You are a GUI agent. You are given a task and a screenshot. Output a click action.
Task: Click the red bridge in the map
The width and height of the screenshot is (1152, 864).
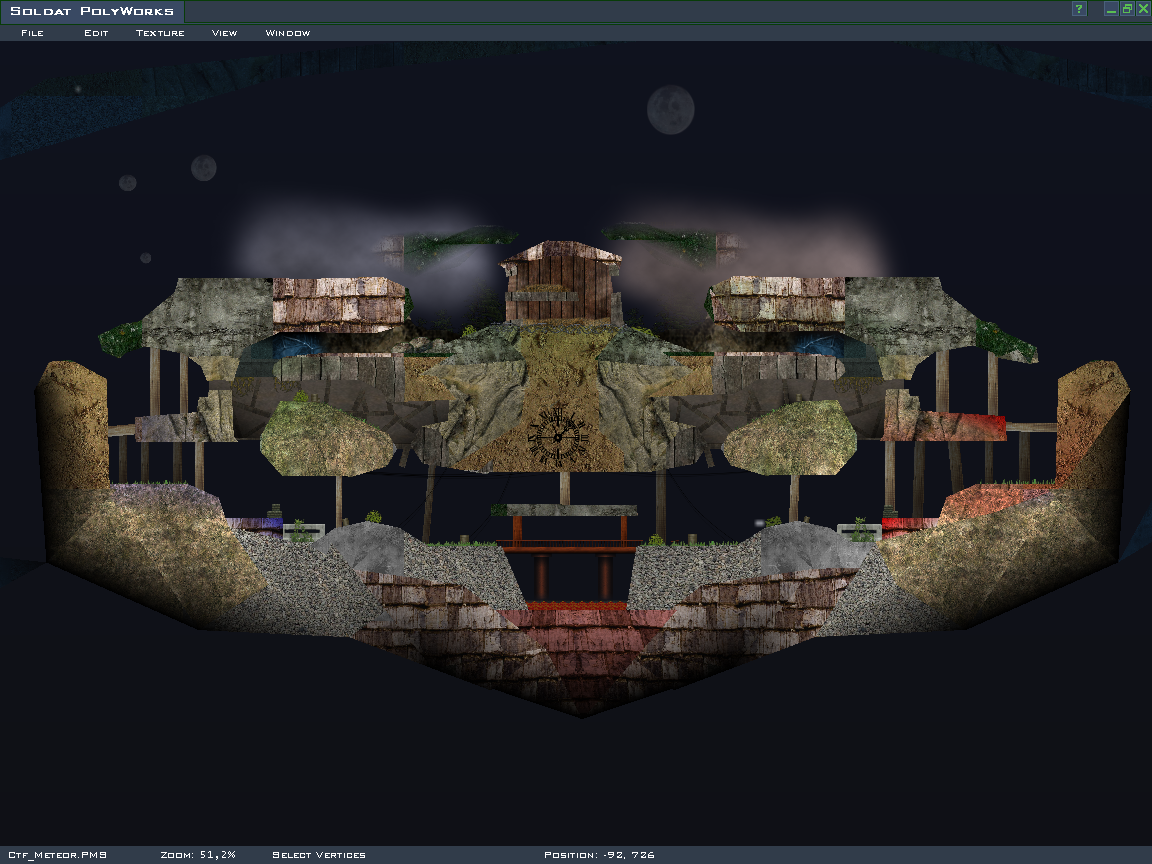point(570,547)
